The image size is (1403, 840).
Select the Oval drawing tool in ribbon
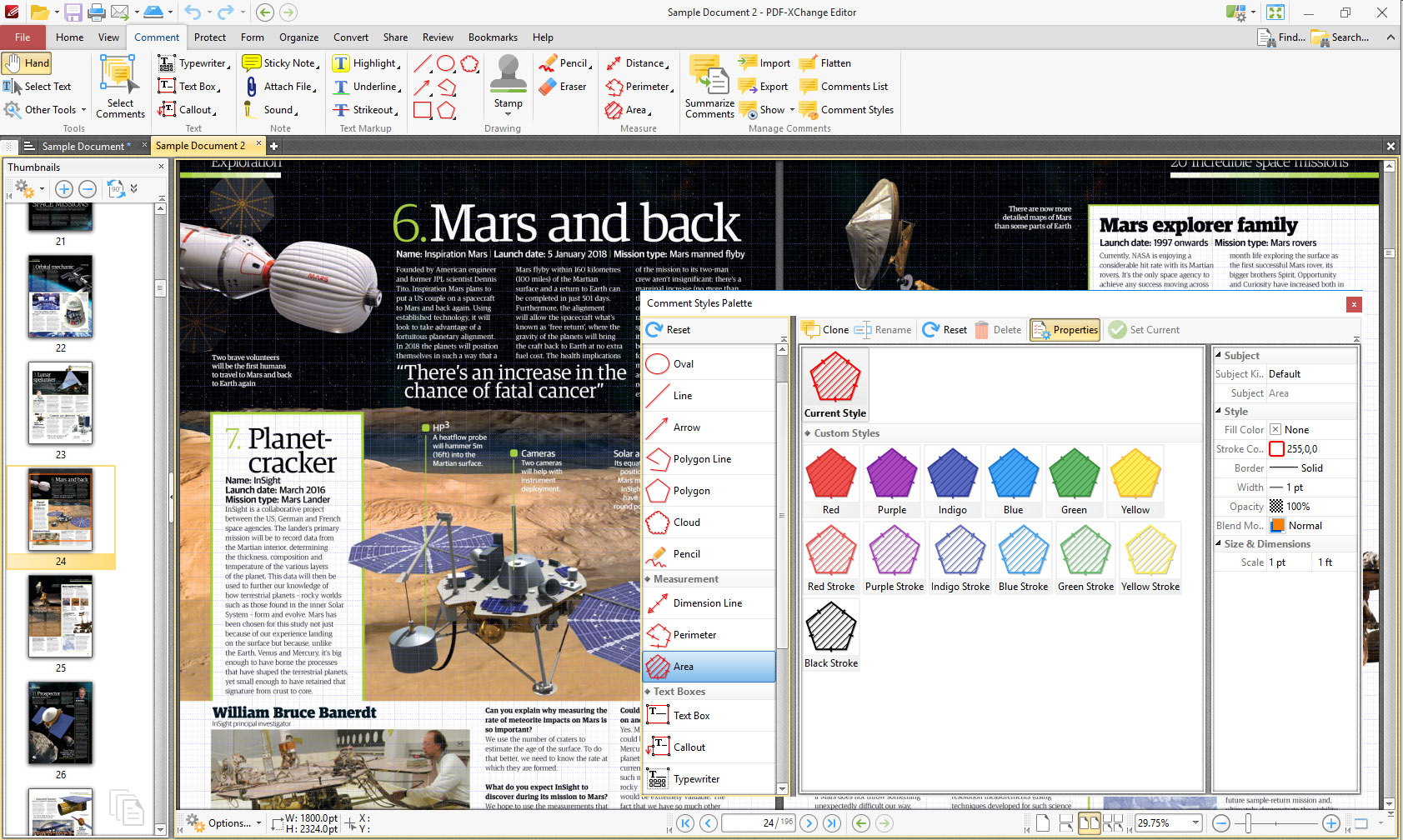point(446,63)
